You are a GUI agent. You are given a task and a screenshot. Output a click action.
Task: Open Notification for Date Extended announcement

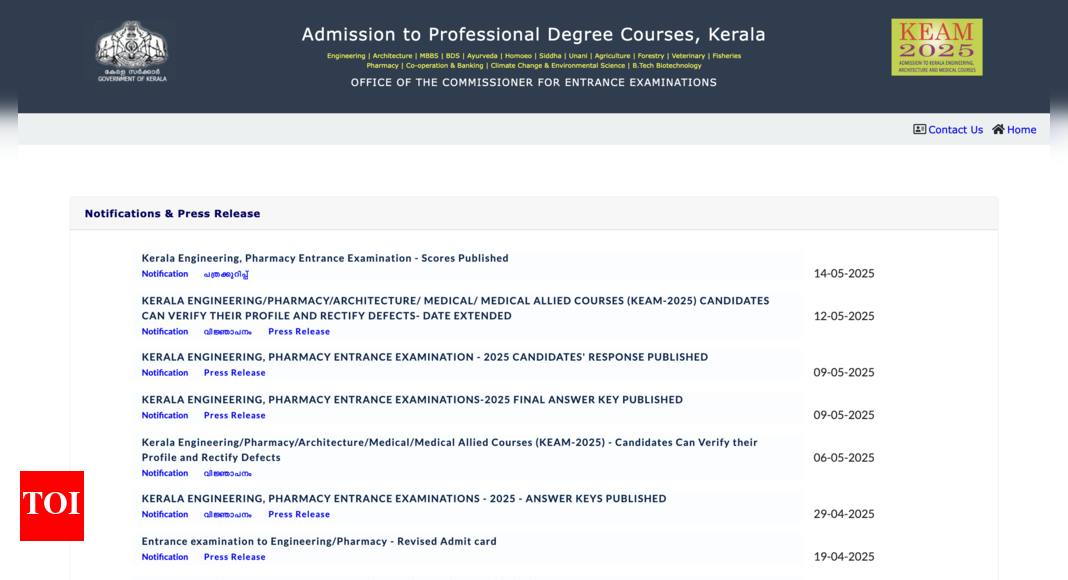click(165, 332)
